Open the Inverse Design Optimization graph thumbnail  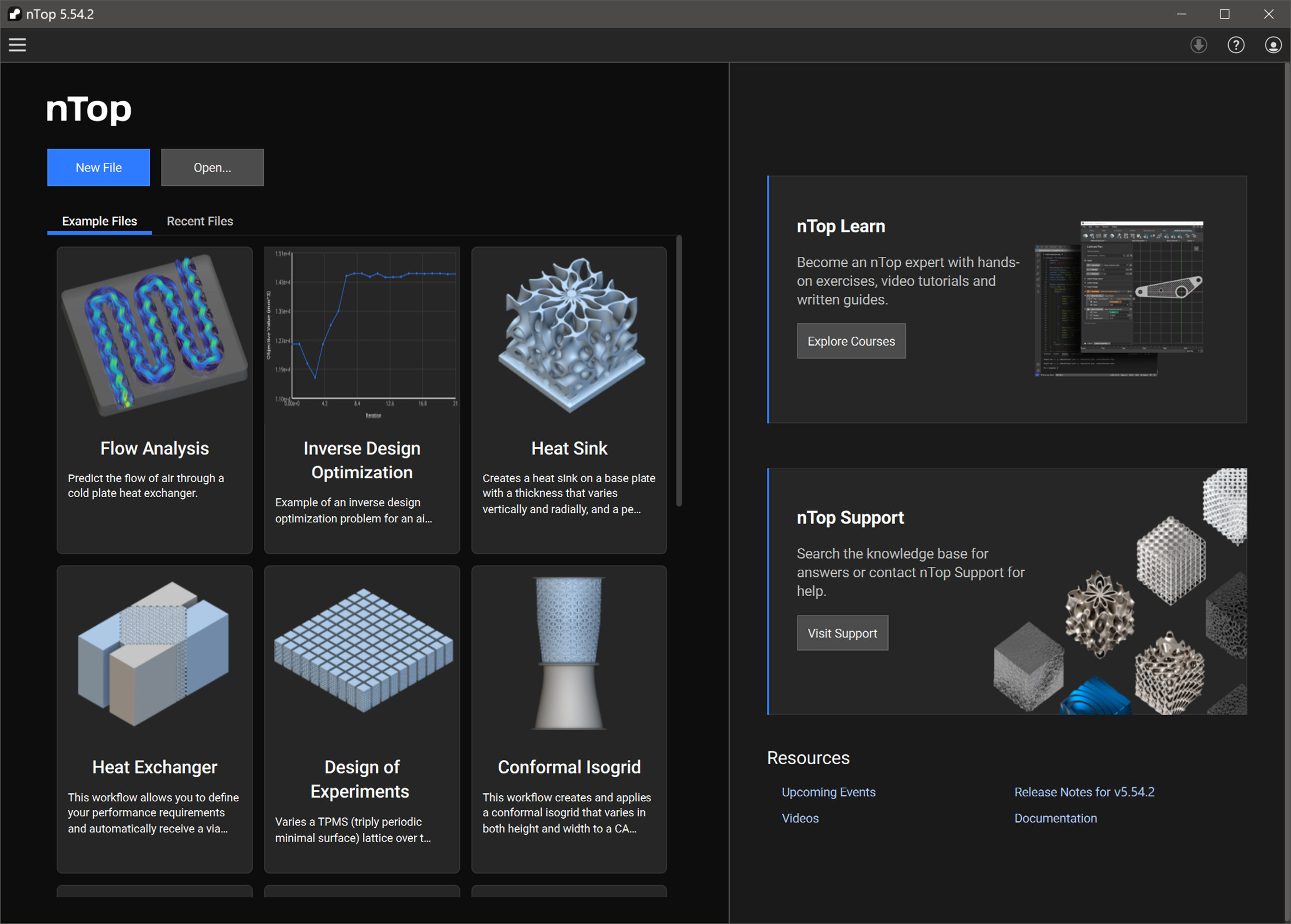click(x=362, y=336)
